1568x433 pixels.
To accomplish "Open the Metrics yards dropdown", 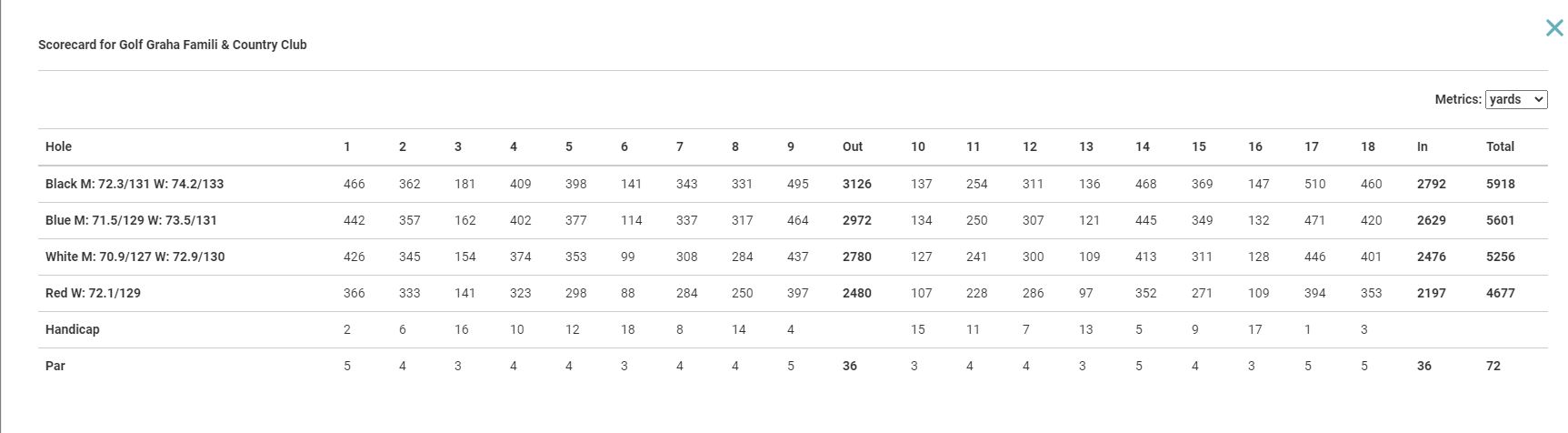I will tap(1516, 99).
